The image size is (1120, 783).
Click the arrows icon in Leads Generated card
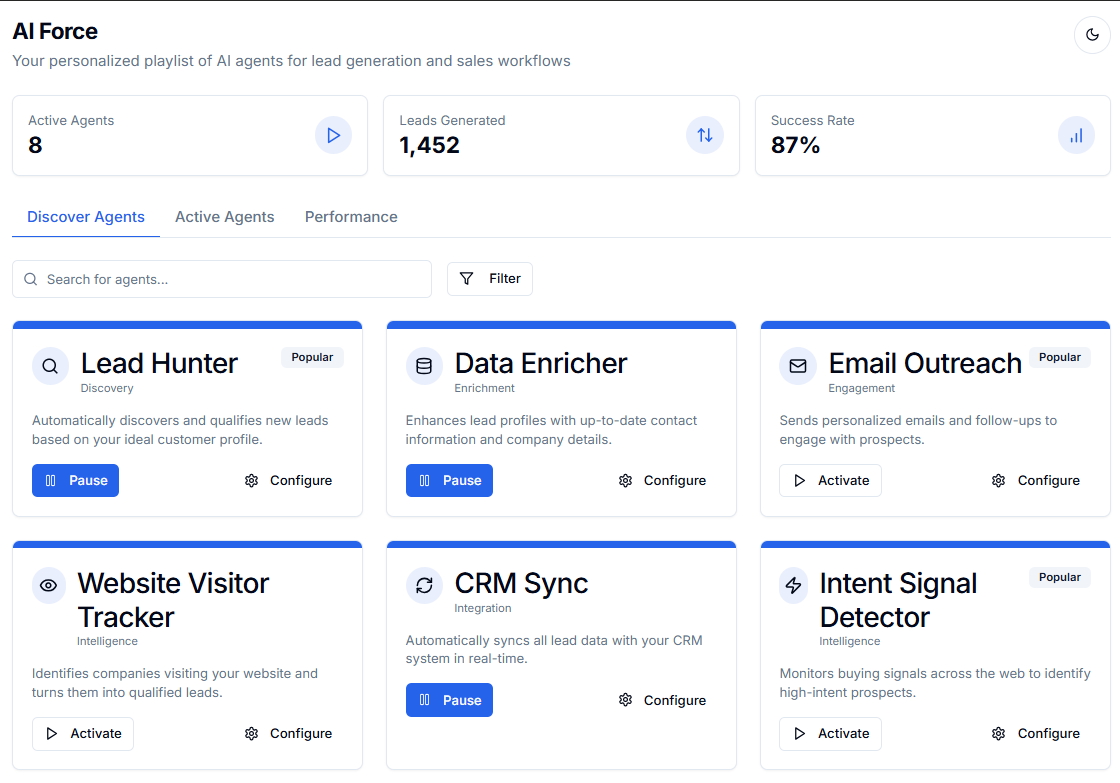point(704,135)
